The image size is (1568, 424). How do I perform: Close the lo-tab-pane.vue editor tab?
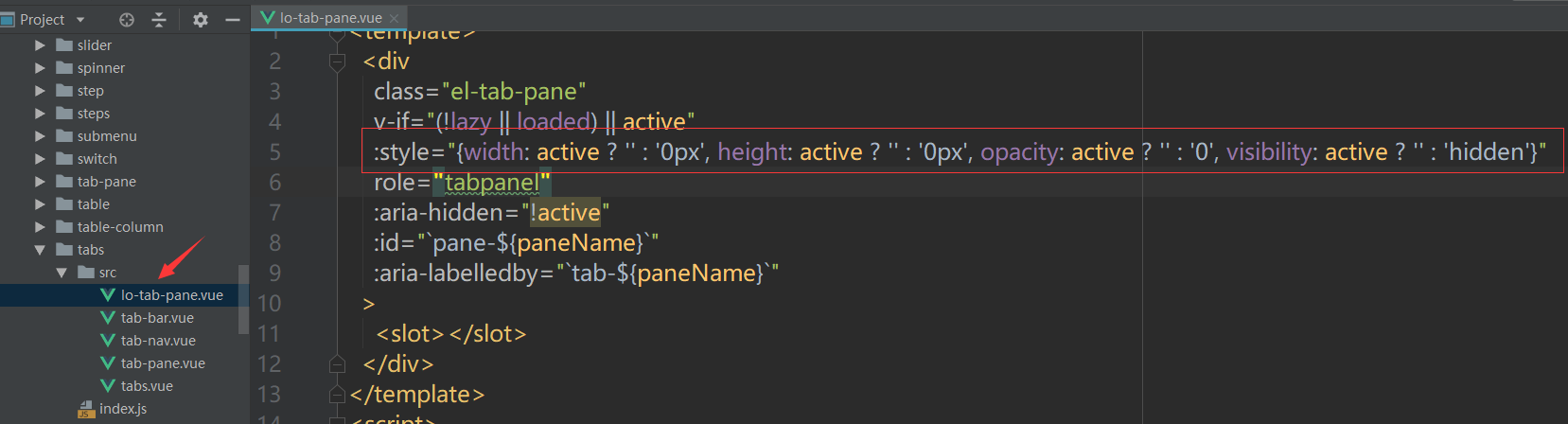tap(394, 18)
